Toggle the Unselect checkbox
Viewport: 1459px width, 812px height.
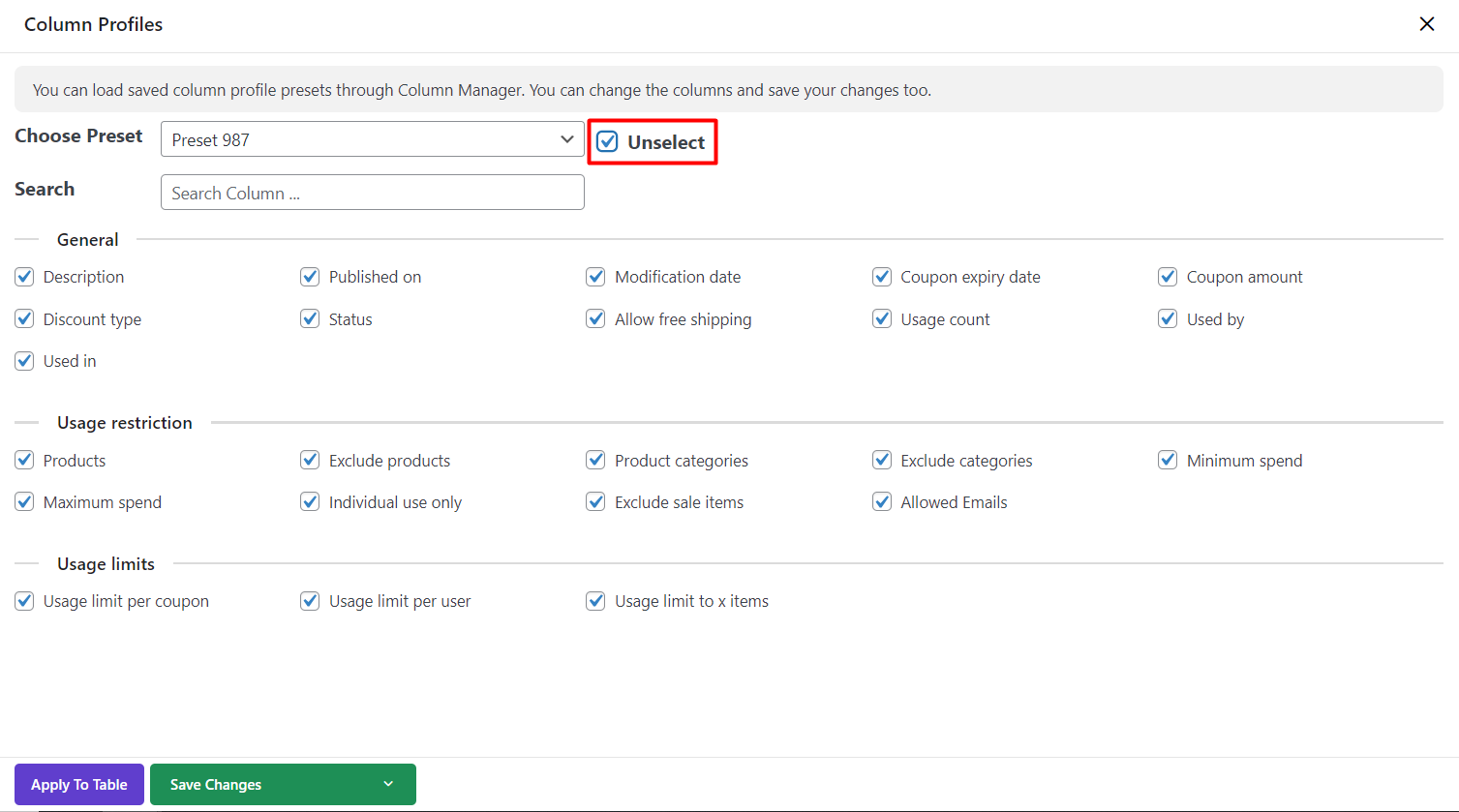point(607,142)
